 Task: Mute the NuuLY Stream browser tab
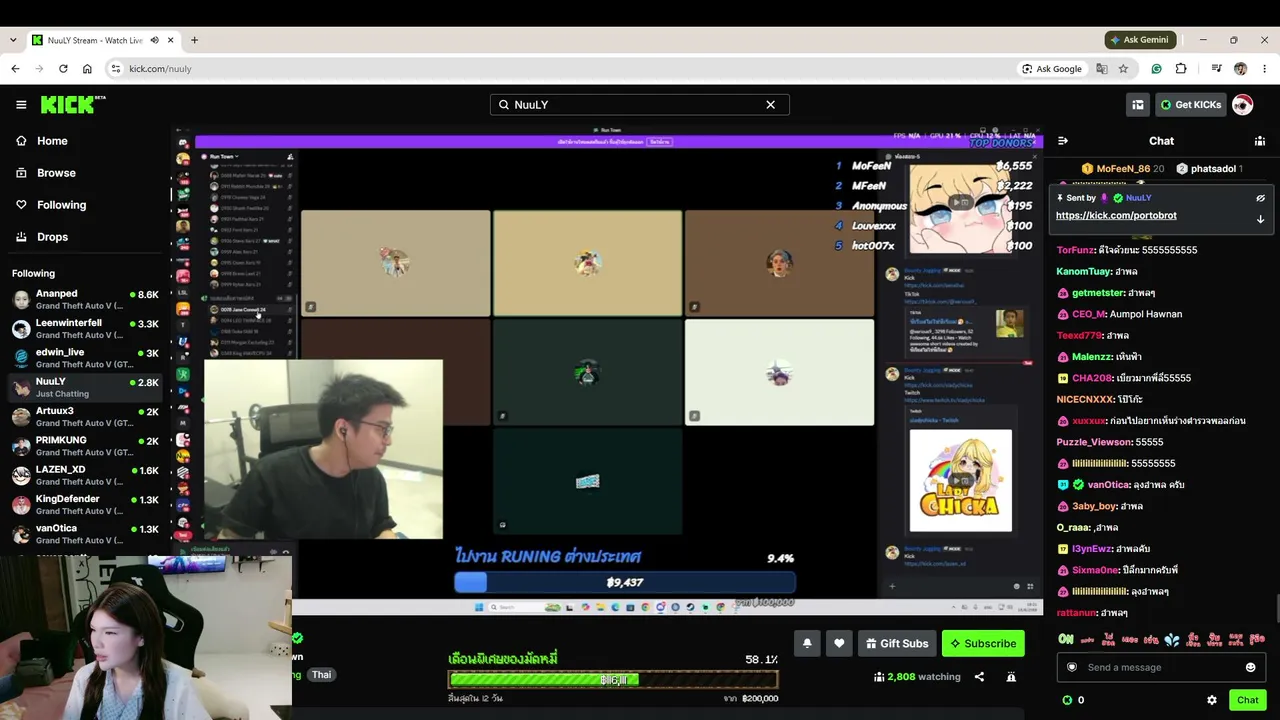click(155, 40)
